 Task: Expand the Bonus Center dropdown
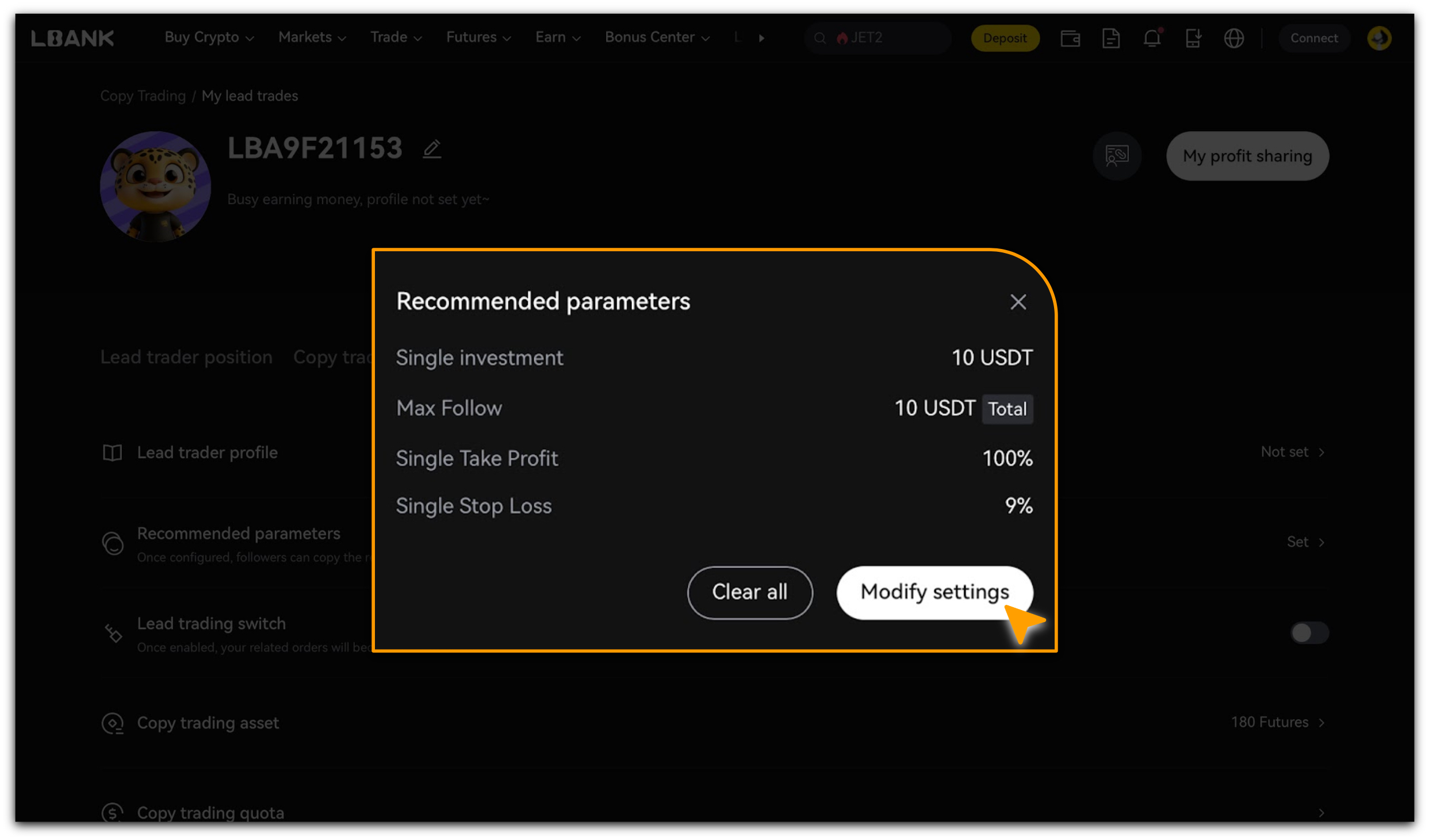657,37
